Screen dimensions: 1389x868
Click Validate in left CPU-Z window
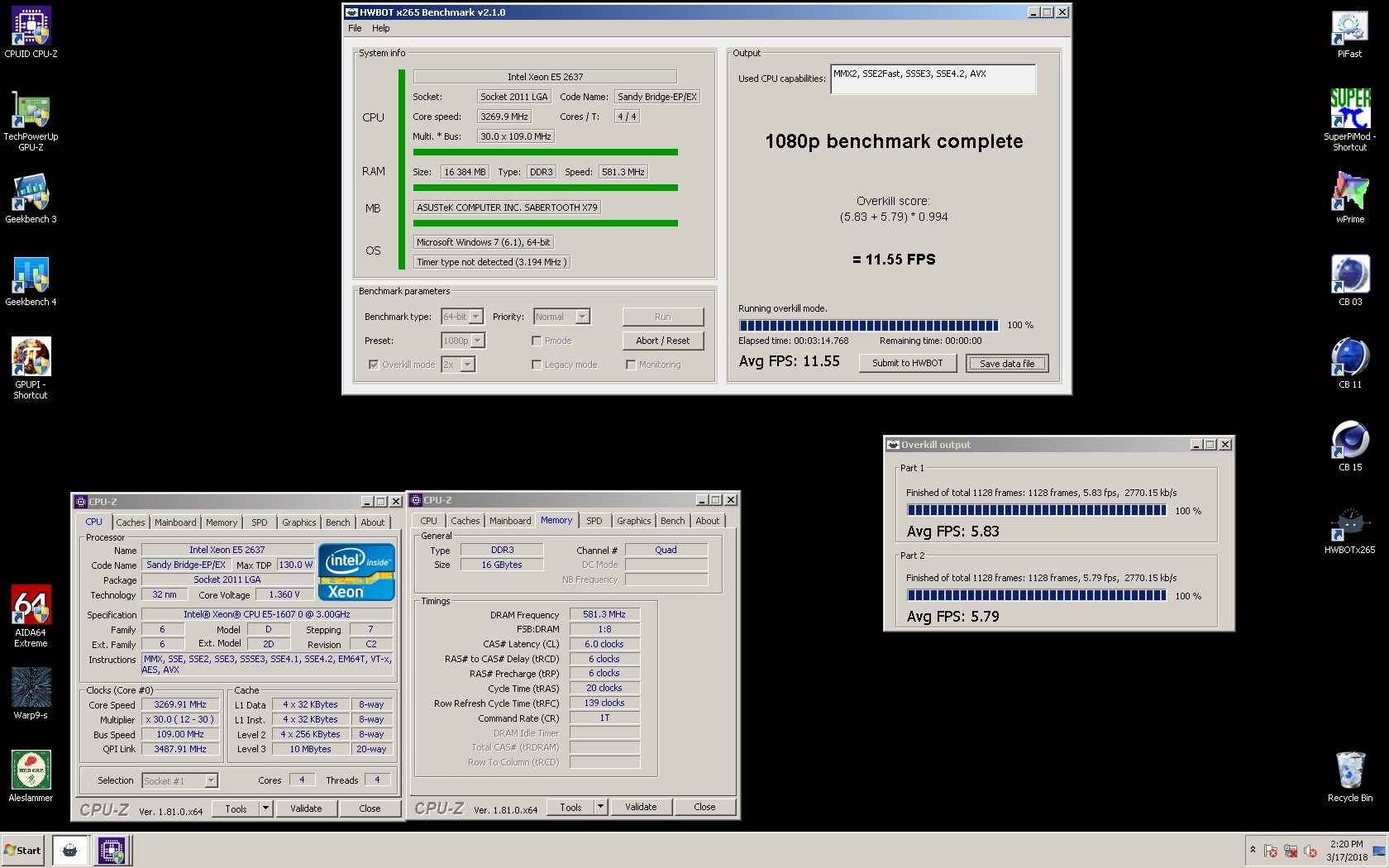[x=306, y=808]
